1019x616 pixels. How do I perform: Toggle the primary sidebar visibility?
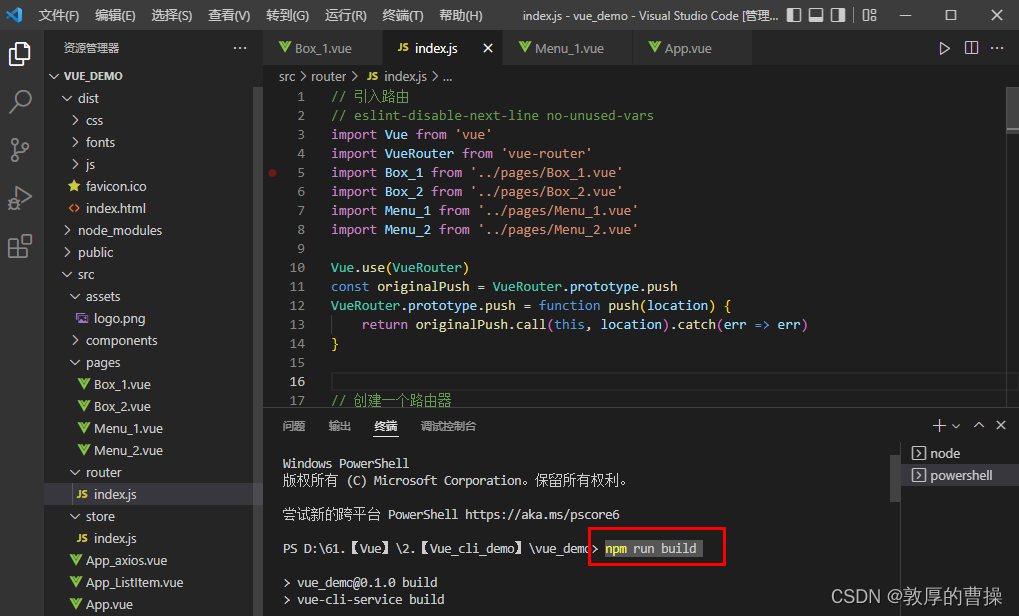pos(792,13)
